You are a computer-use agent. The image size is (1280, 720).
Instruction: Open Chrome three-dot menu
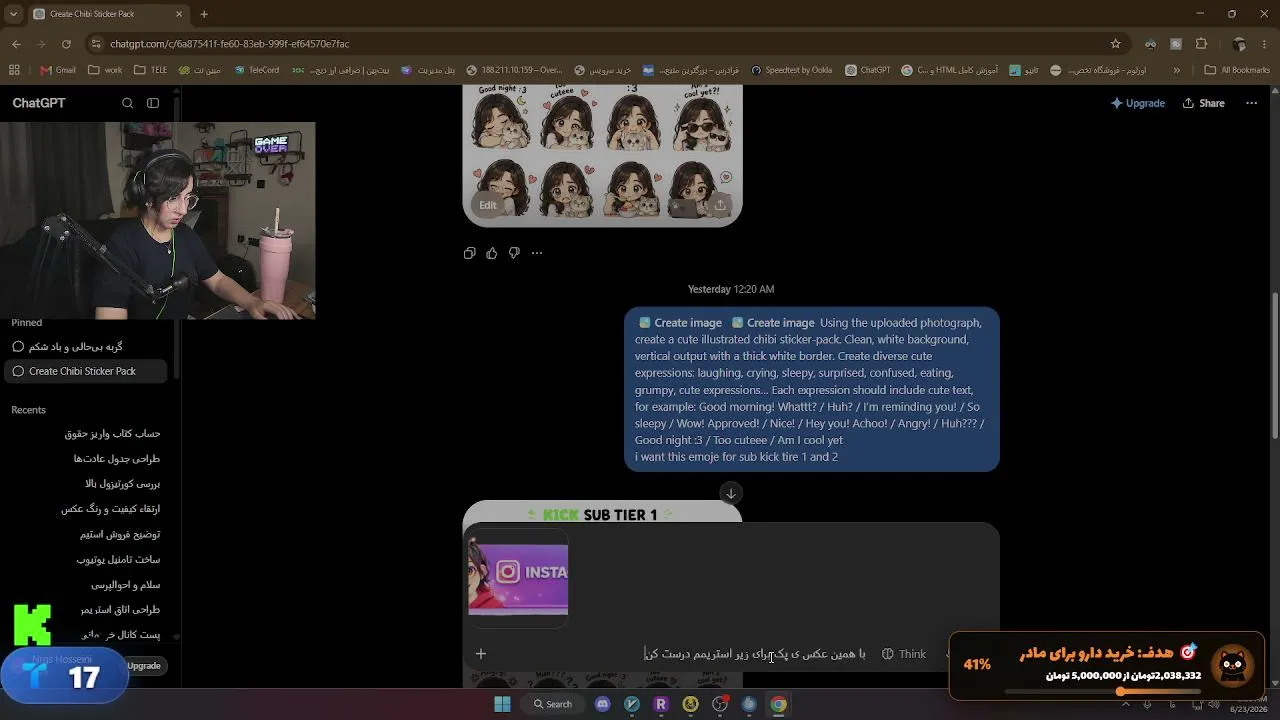pos(1264,44)
